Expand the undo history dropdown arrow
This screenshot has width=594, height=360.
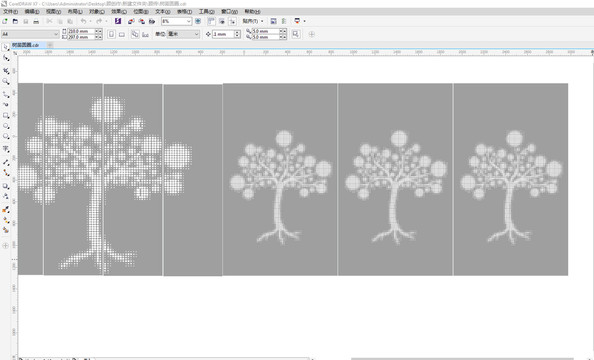(x=90, y=21)
